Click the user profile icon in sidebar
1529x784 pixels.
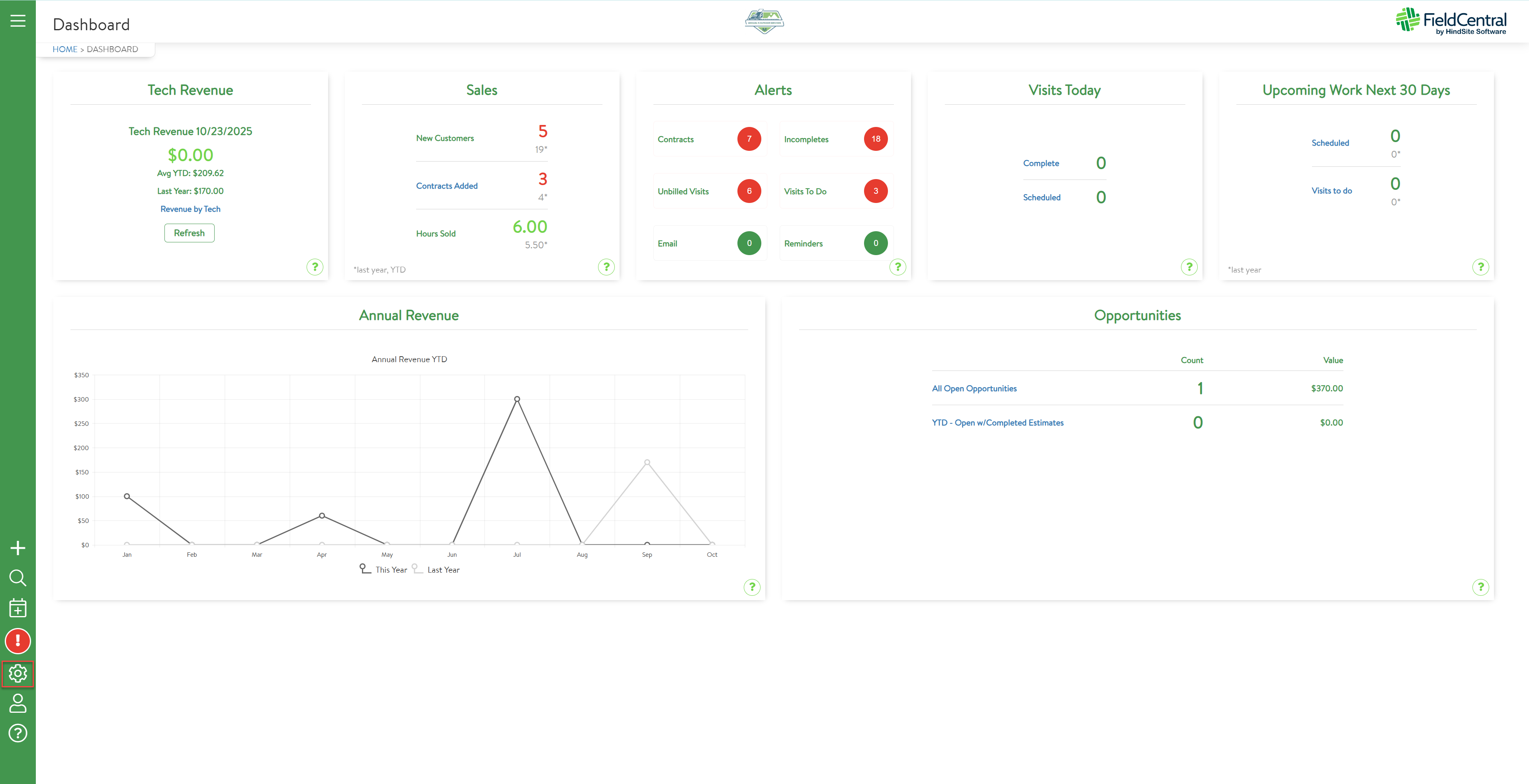(18, 703)
